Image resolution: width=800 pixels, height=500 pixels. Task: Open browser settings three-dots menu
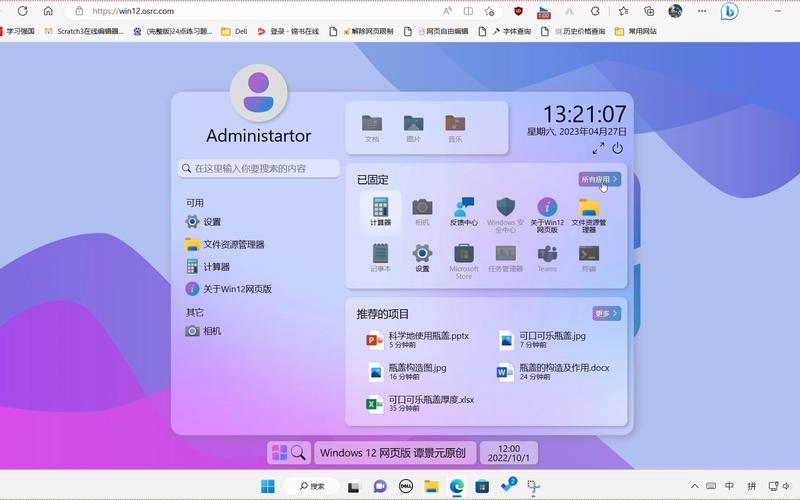pos(702,11)
